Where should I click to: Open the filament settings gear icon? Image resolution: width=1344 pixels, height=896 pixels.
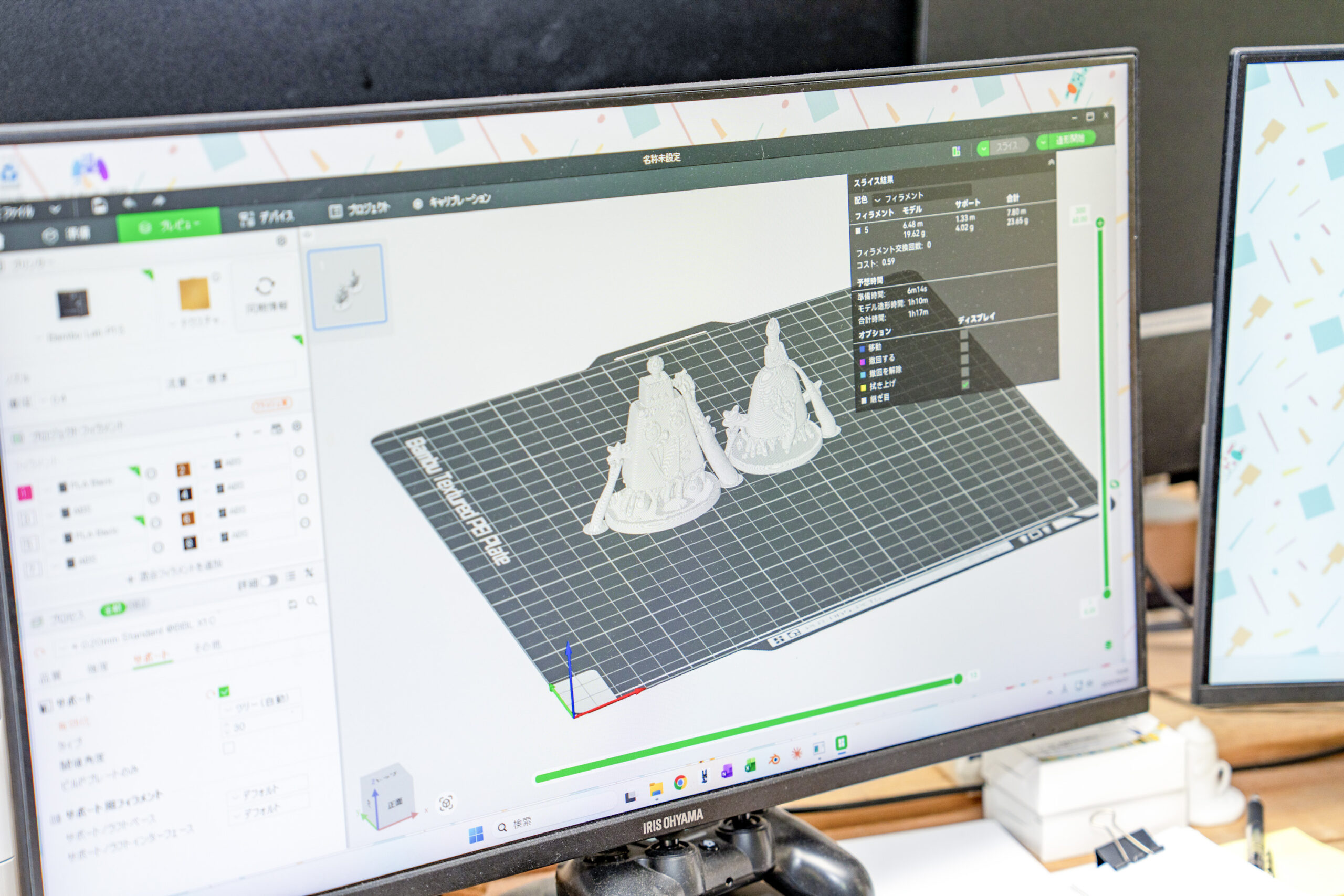pyautogui.click(x=297, y=426)
